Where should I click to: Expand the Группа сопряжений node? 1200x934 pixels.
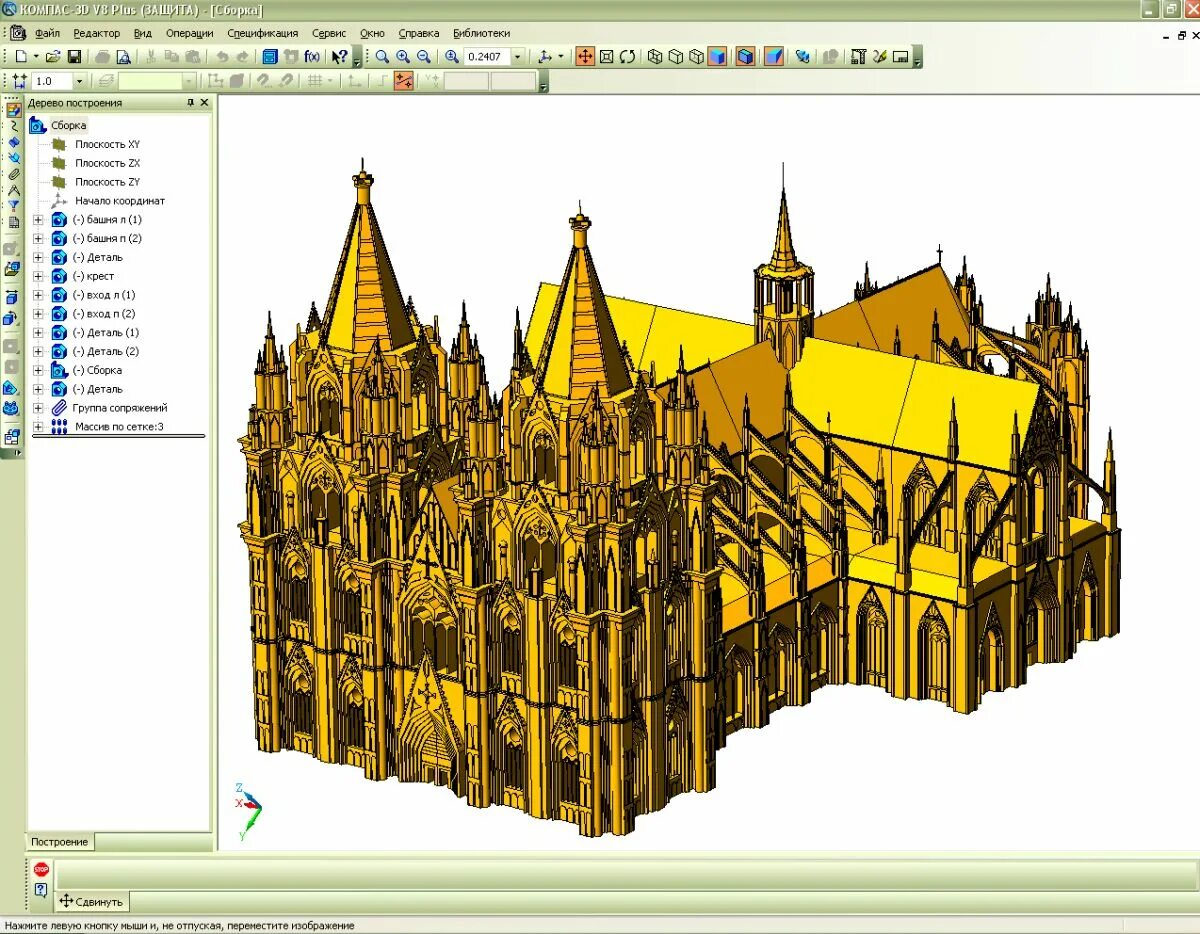point(38,408)
